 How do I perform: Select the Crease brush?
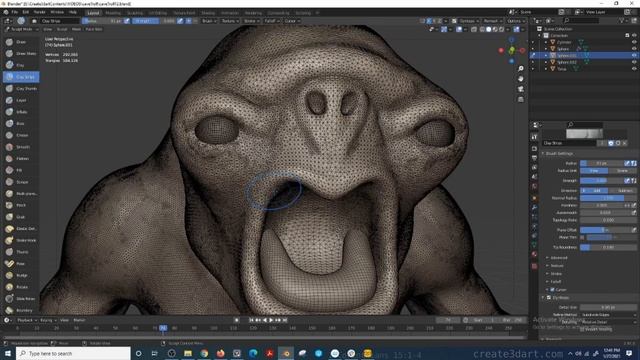[x=21, y=135]
